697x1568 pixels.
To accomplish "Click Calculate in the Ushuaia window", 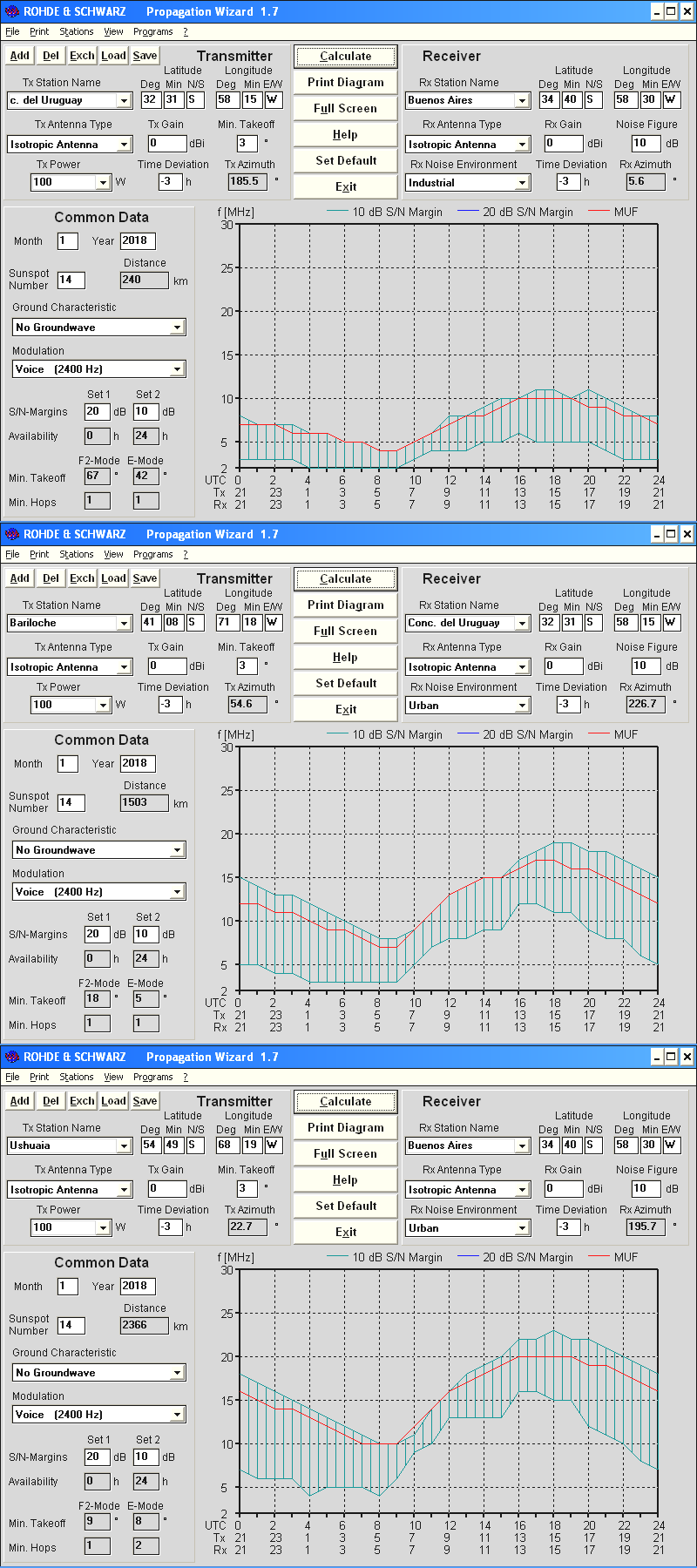I will pyautogui.click(x=346, y=1102).
